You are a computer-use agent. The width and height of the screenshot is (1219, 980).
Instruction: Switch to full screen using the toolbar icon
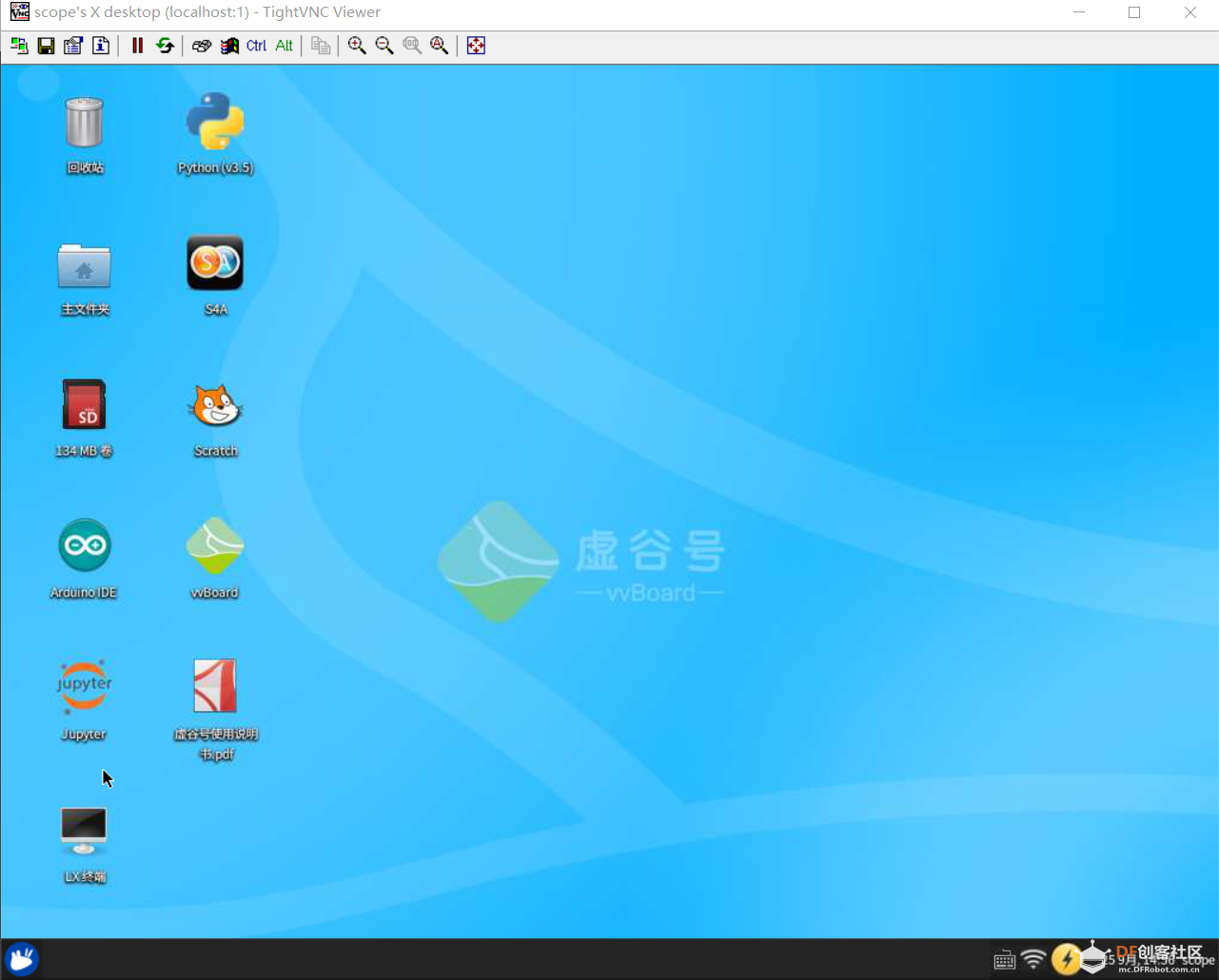(477, 46)
